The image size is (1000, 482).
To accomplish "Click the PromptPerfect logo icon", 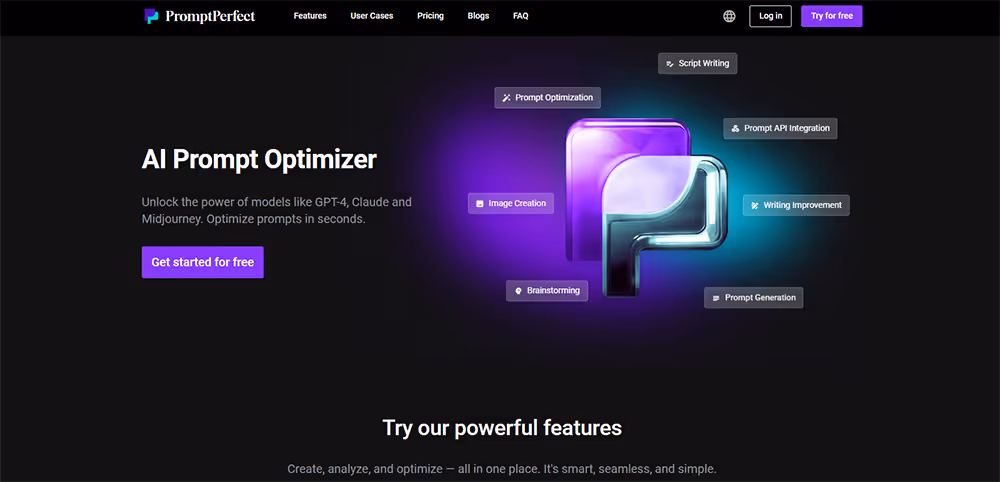I will tap(151, 16).
